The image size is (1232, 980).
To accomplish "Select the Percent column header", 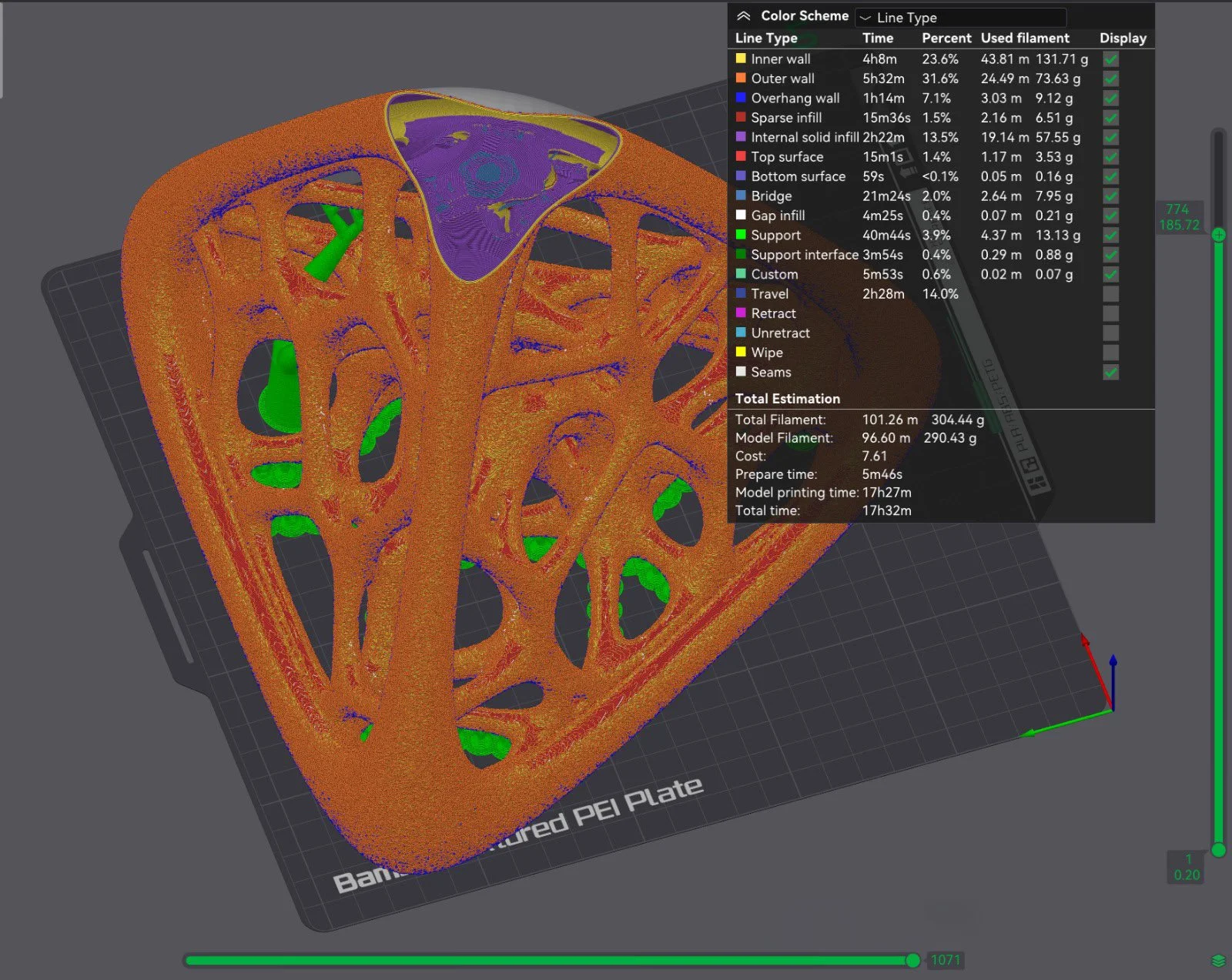I will 946,38.
